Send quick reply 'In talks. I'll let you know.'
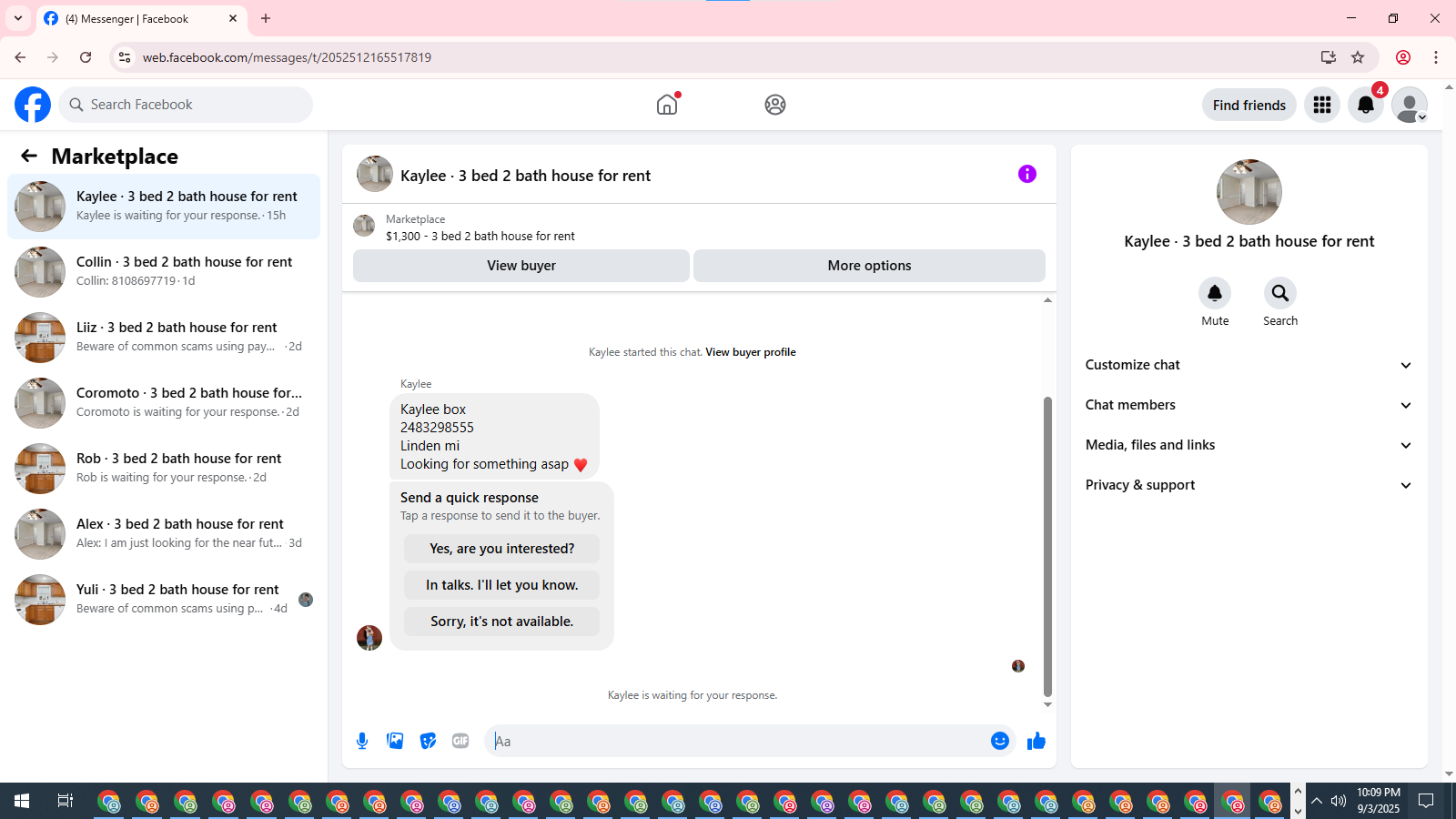1456x819 pixels. tap(501, 585)
